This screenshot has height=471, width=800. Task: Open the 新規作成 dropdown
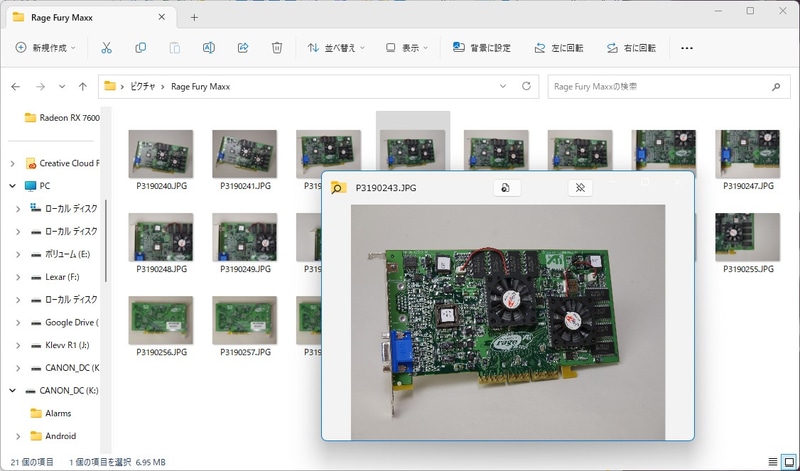click(x=45, y=48)
